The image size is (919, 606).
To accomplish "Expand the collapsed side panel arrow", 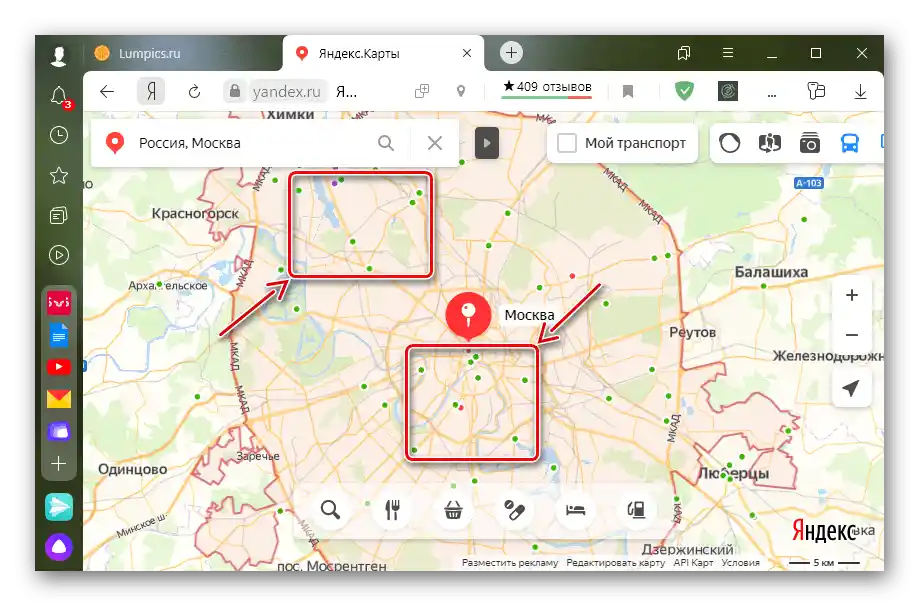I will click(x=486, y=143).
